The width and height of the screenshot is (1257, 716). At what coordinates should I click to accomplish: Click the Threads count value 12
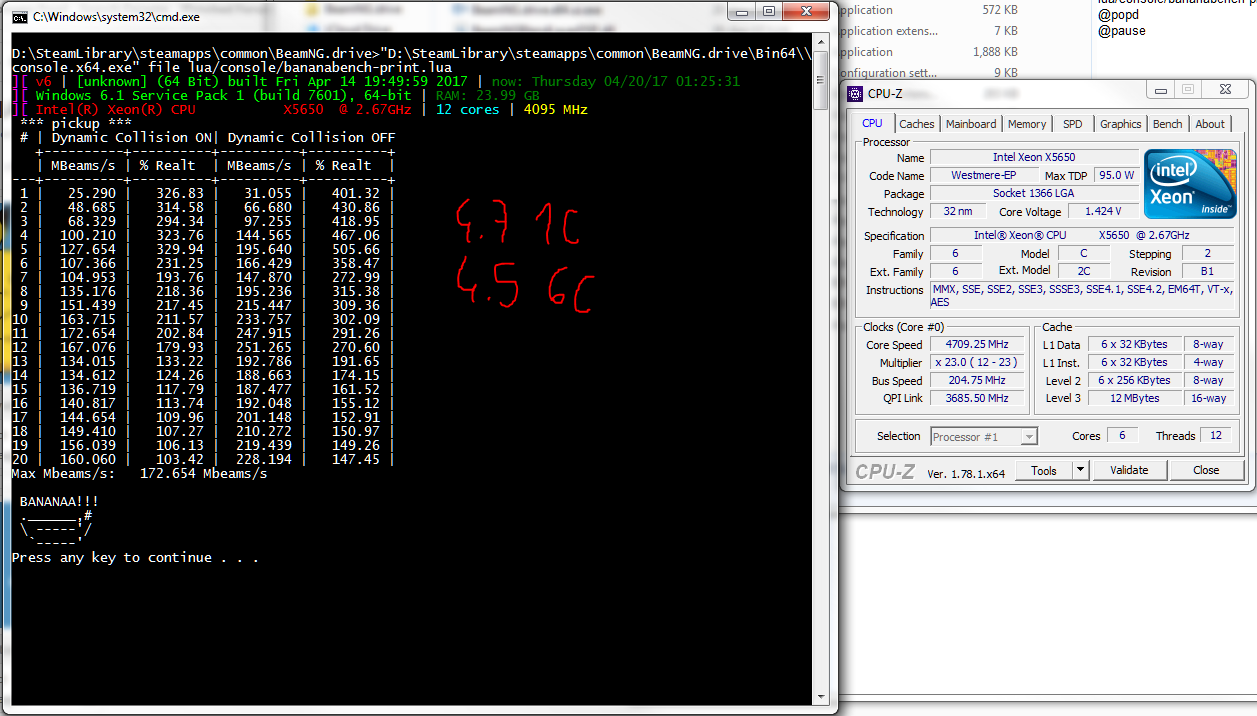click(1216, 436)
